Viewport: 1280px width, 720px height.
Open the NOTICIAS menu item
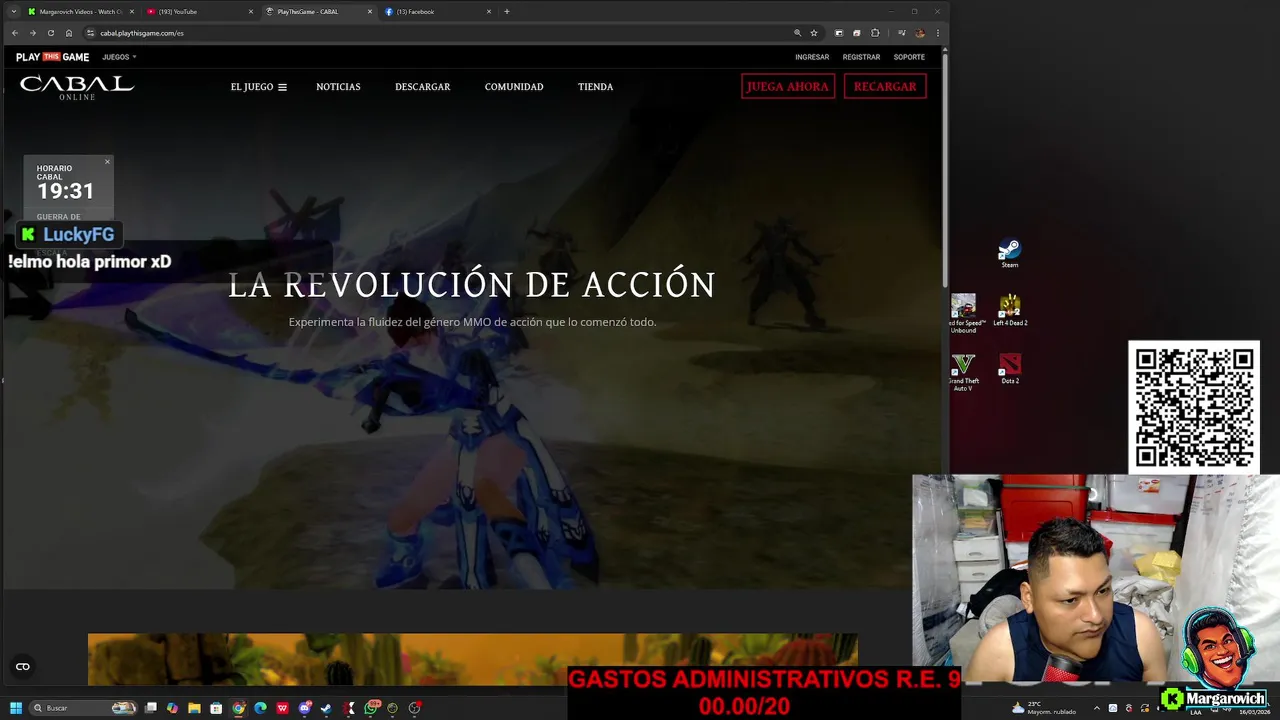pos(338,87)
